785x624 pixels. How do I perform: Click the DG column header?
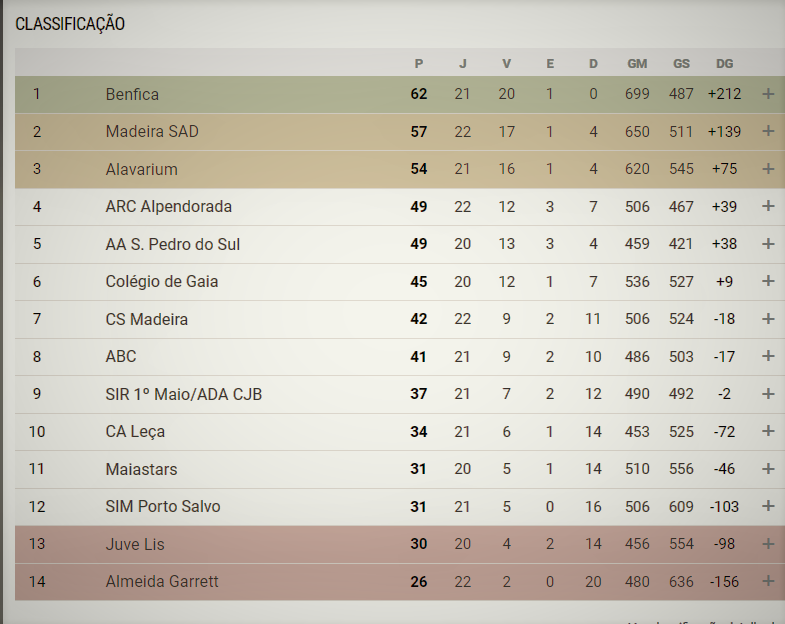(724, 63)
